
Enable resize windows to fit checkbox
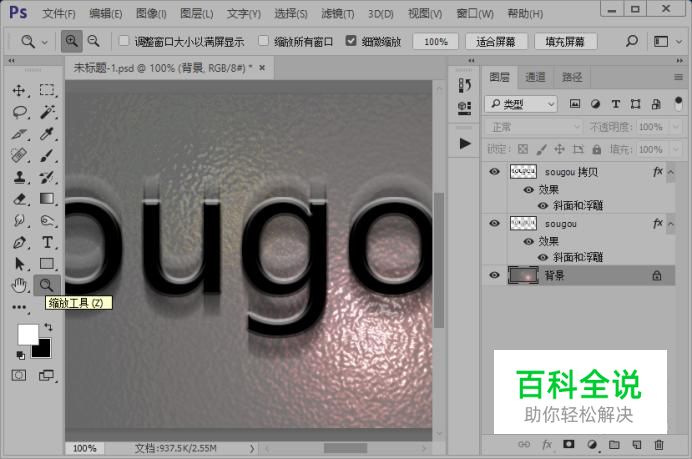[x=124, y=41]
